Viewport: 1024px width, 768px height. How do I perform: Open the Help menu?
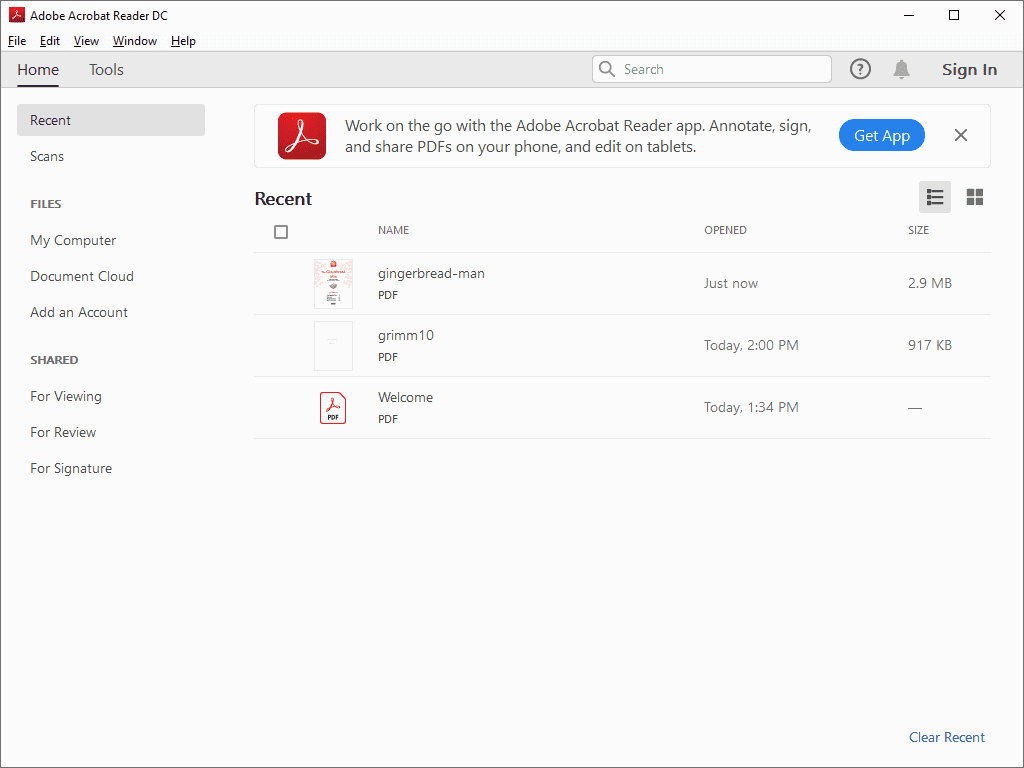pyautogui.click(x=184, y=40)
